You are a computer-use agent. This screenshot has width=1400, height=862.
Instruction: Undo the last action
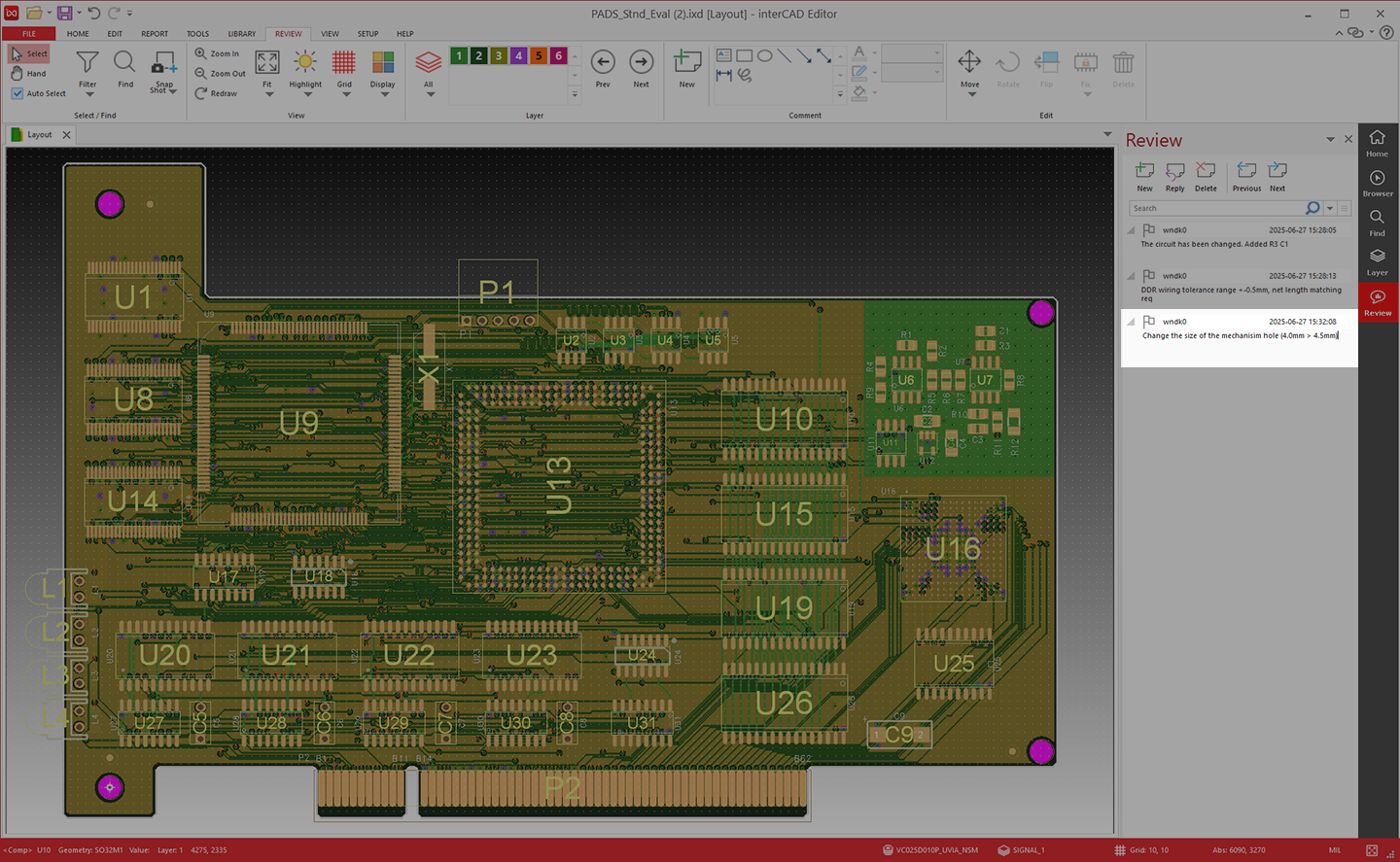pyautogui.click(x=93, y=14)
